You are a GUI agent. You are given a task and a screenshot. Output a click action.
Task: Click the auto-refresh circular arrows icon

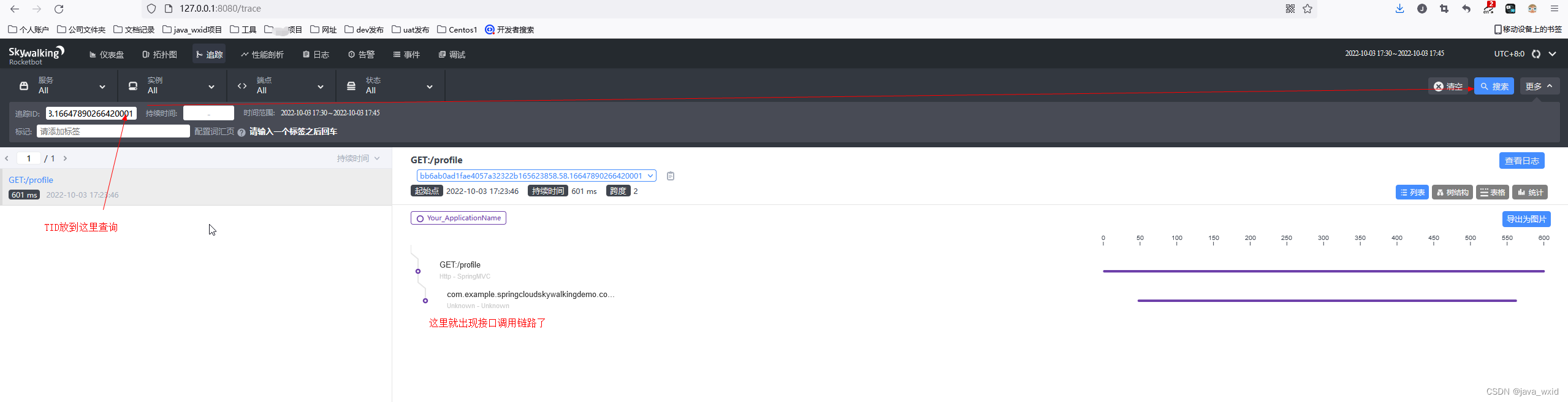[1536, 54]
